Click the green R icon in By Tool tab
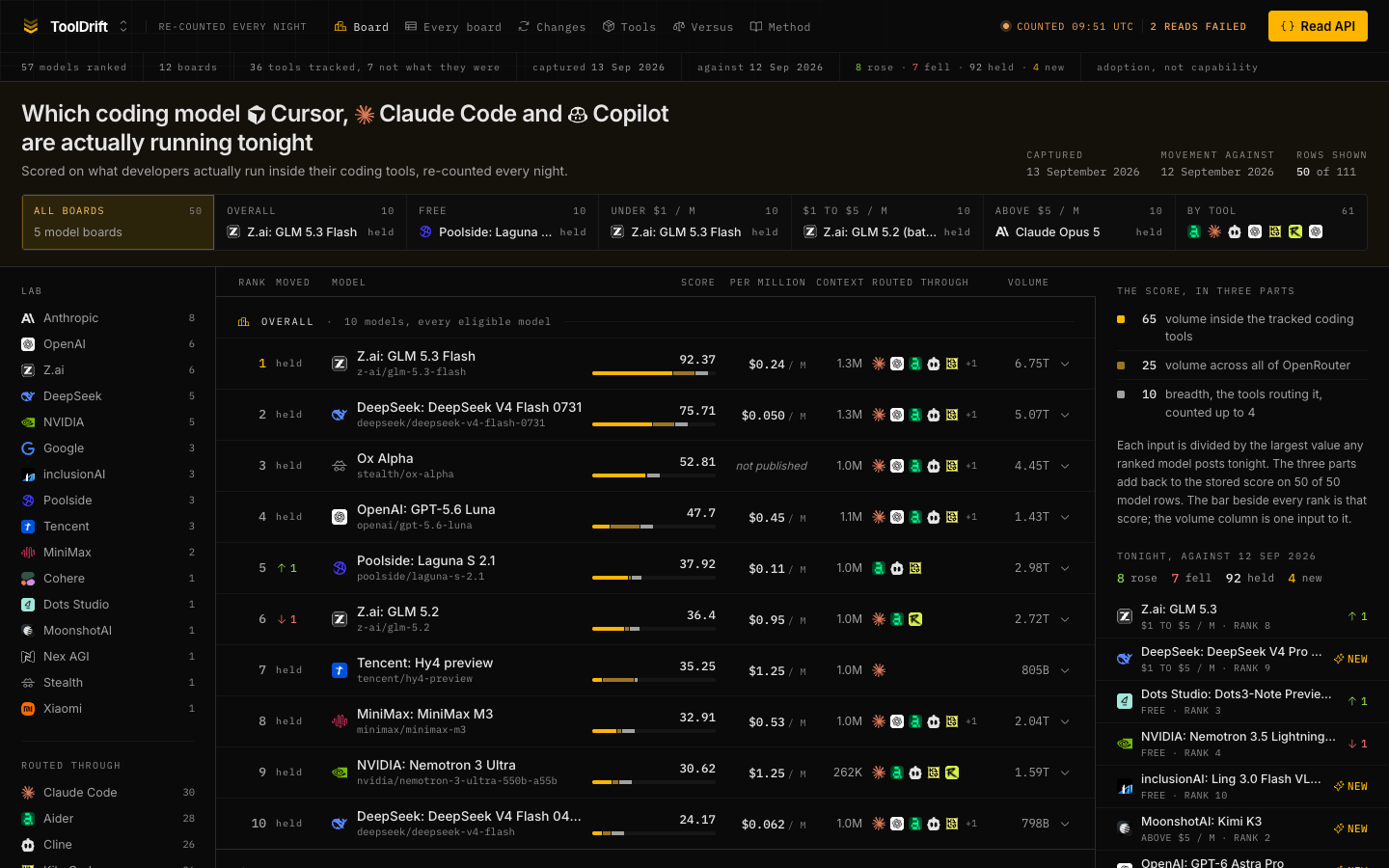 (1295, 231)
